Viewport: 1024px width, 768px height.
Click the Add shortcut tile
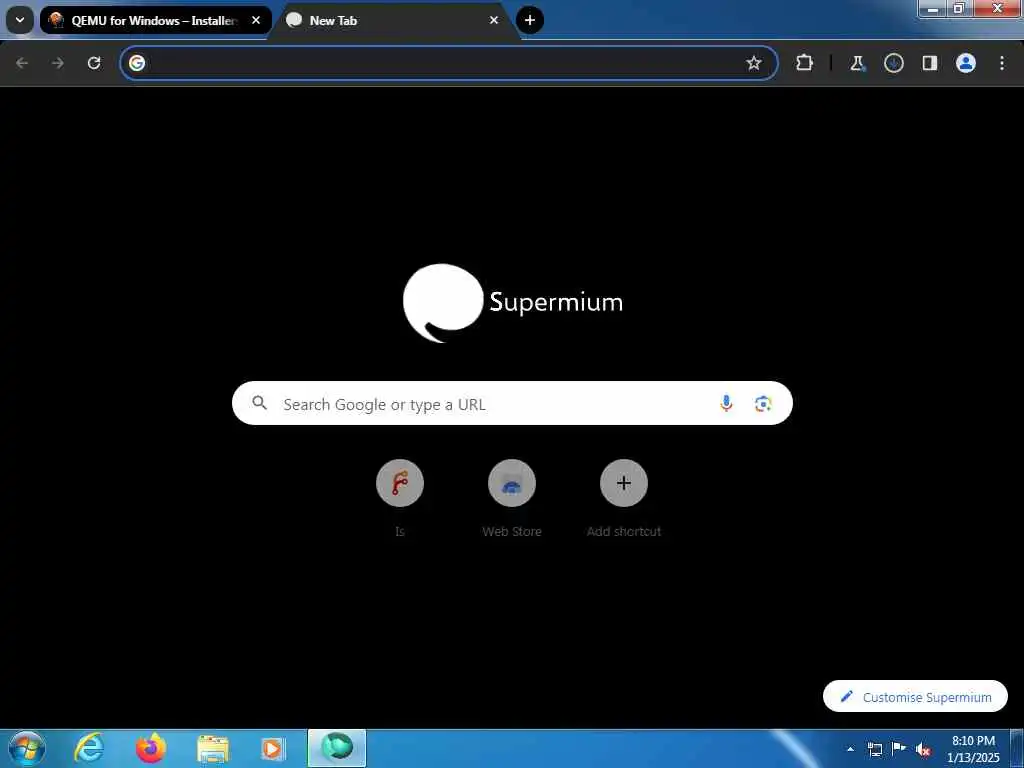click(624, 499)
